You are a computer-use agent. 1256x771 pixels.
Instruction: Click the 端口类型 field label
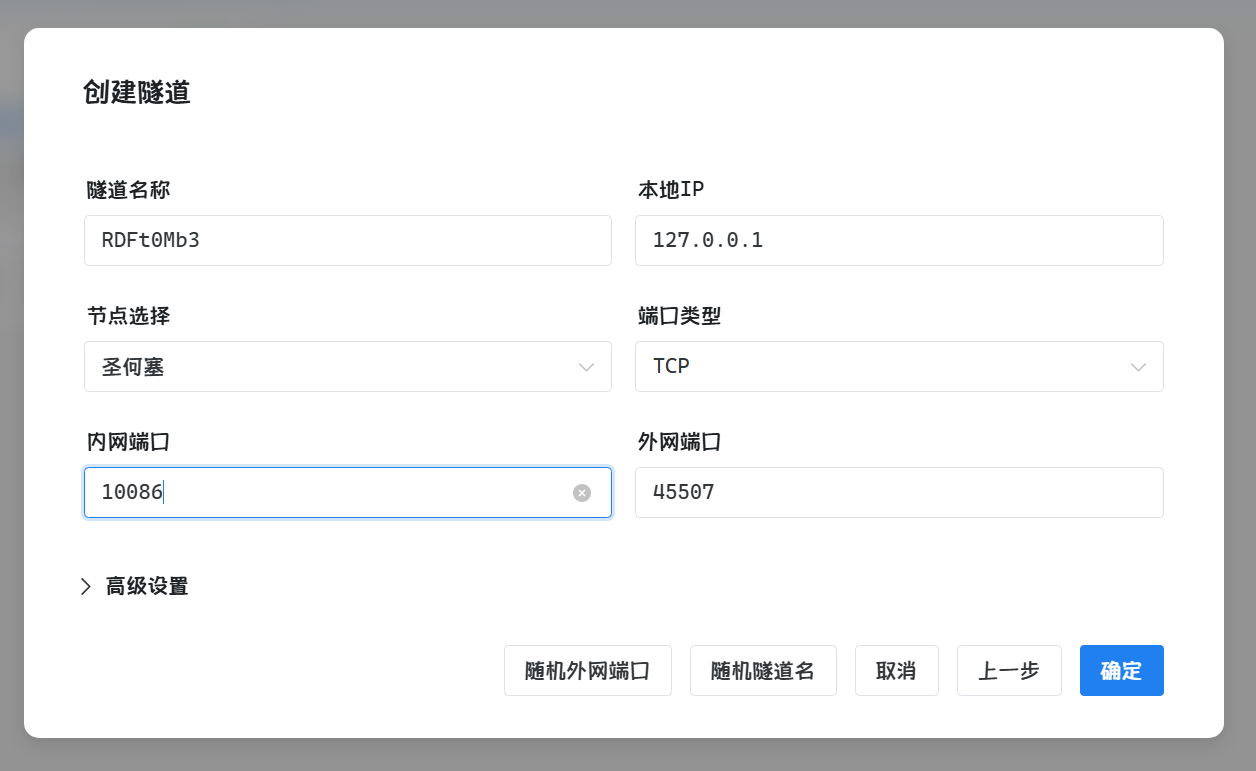(679, 316)
